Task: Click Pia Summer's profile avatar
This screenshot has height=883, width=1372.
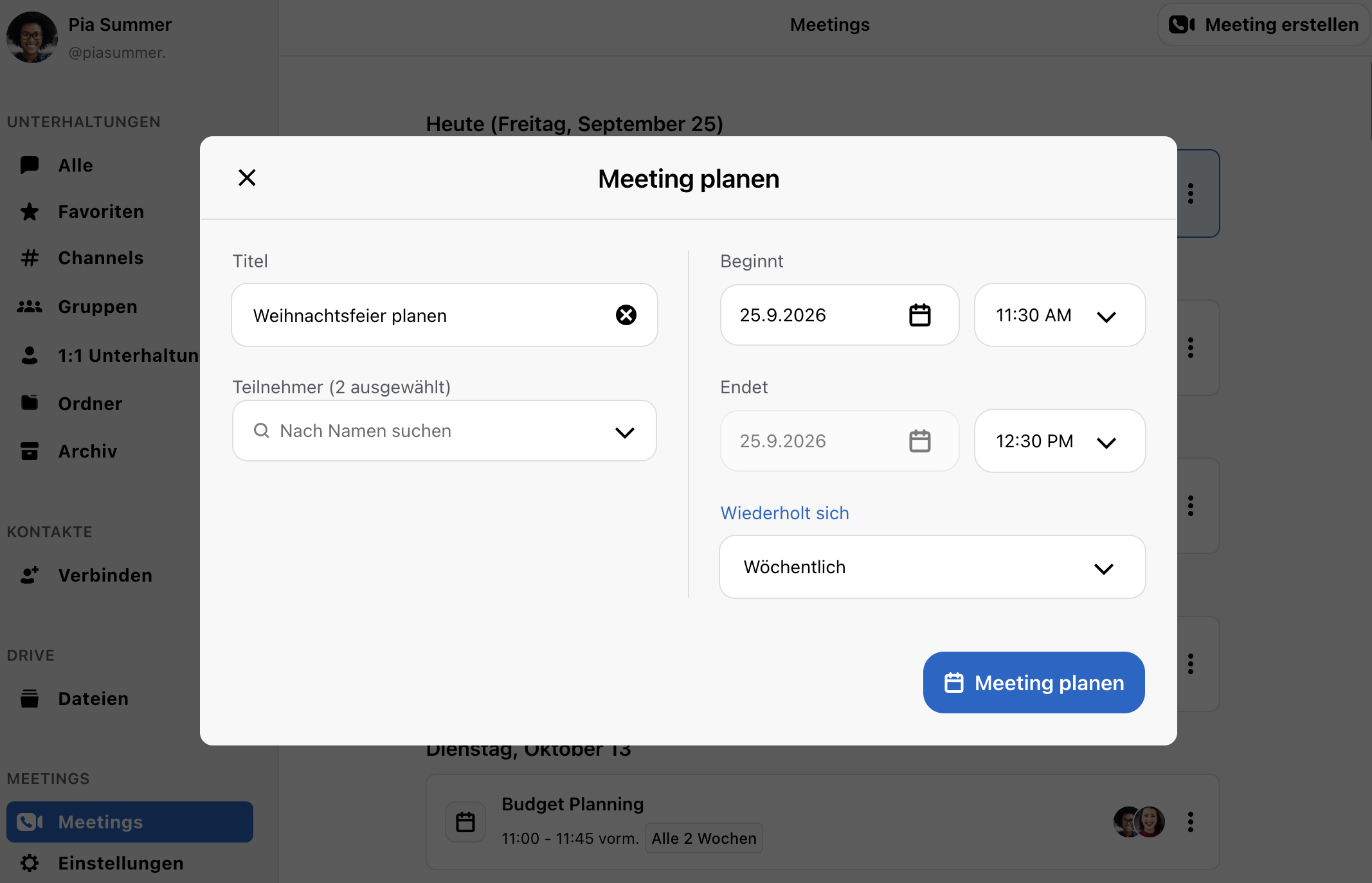Action: [x=32, y=37]
